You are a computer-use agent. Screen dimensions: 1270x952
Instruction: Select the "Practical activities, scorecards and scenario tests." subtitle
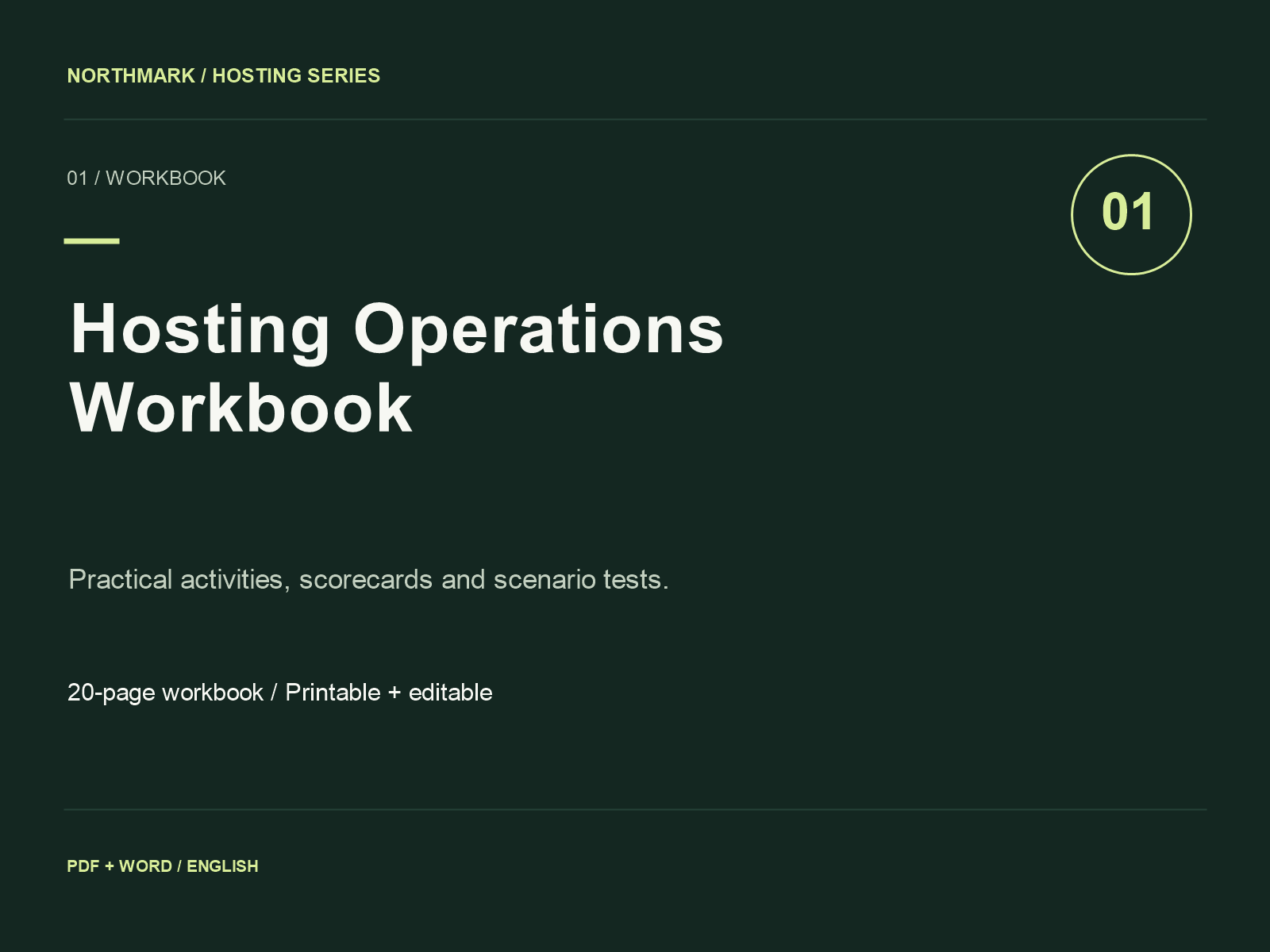pos(369,580)
